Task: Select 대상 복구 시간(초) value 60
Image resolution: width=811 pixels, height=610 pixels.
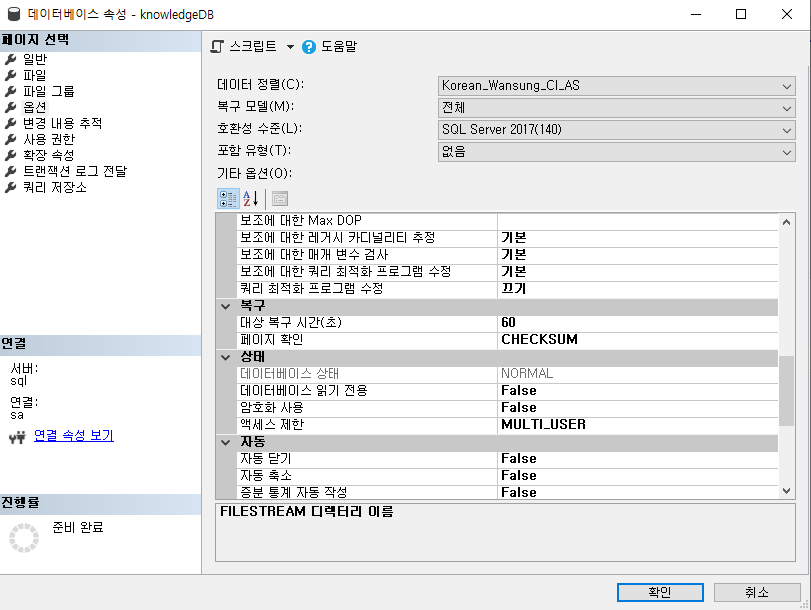Action: pos(638,323)
